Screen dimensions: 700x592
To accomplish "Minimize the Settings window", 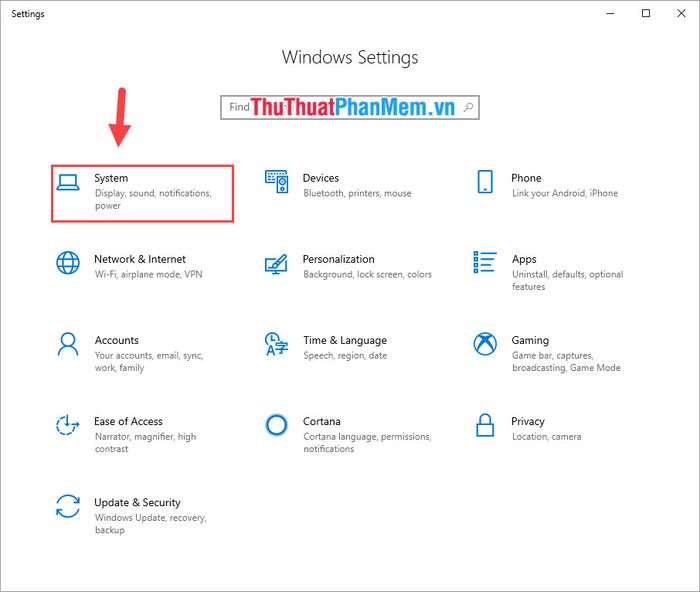I will click(x=610, y=13).
